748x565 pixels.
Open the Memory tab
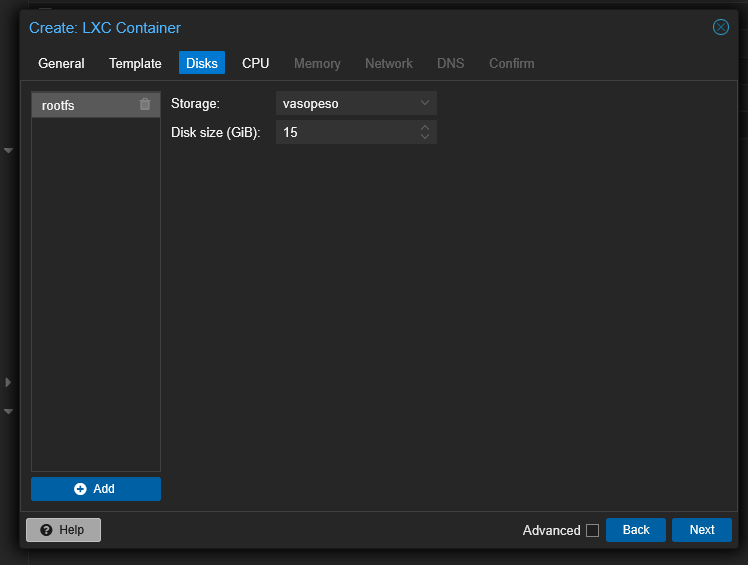point(317,63)
